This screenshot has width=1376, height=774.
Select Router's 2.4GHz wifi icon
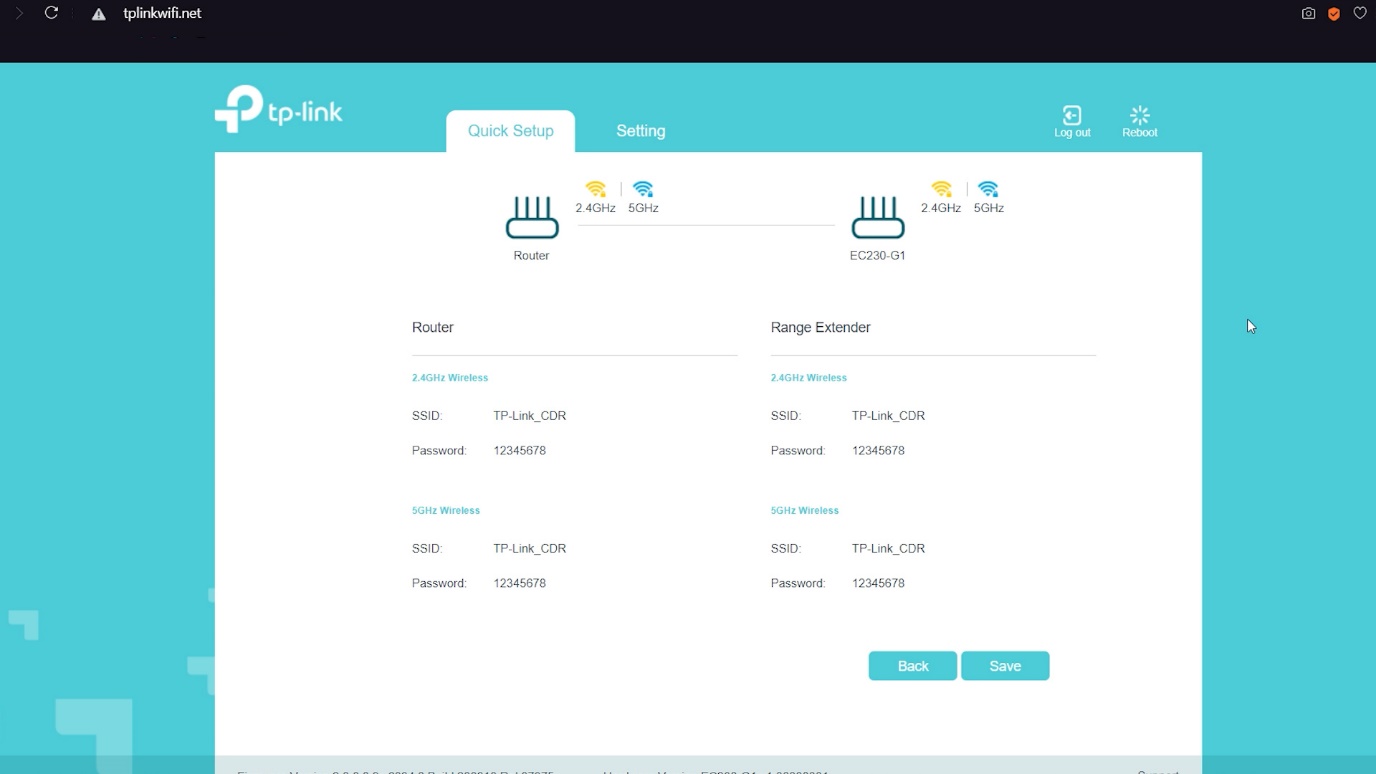pos(595,189)
